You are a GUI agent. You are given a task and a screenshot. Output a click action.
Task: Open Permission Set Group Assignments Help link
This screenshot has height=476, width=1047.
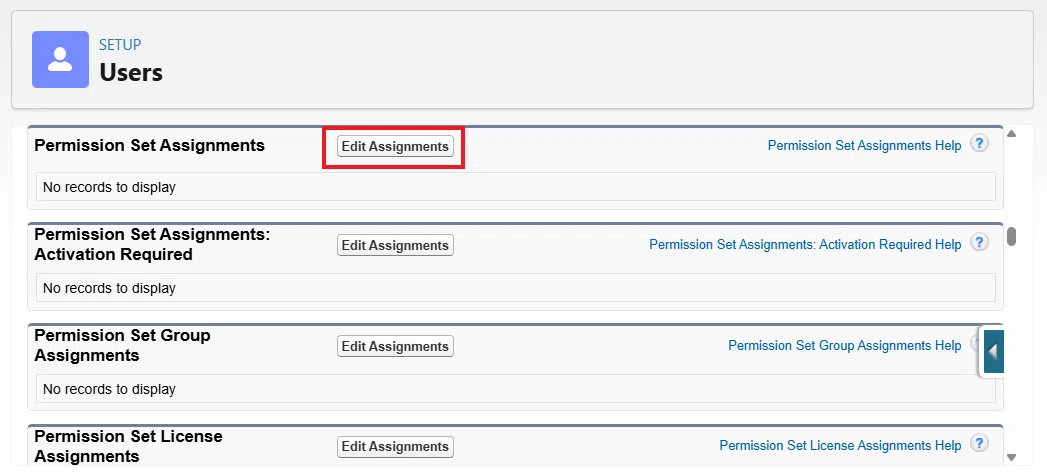point(845,345)
